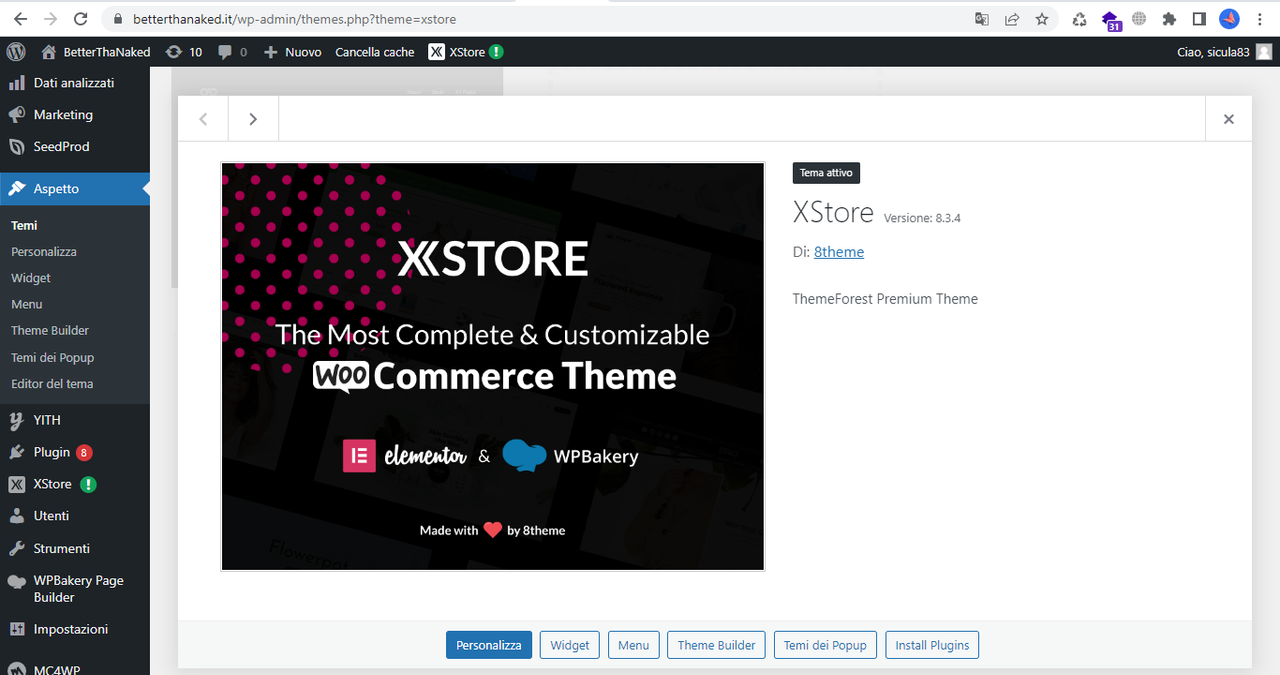Click the recycle arrows extension icon
Screen dimensions: 1280x675
[1080, 19]
